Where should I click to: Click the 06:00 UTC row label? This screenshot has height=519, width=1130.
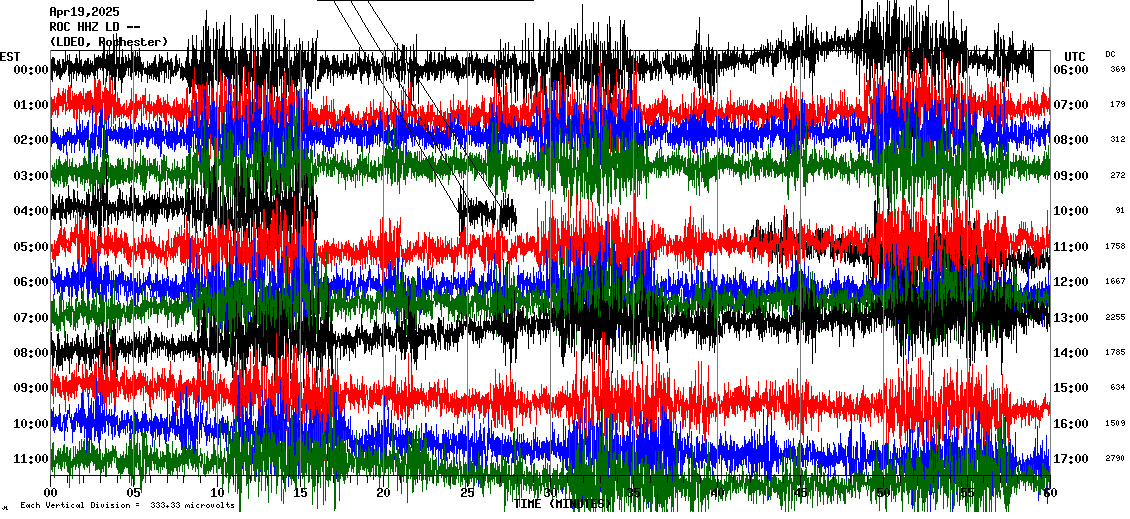1073,70
